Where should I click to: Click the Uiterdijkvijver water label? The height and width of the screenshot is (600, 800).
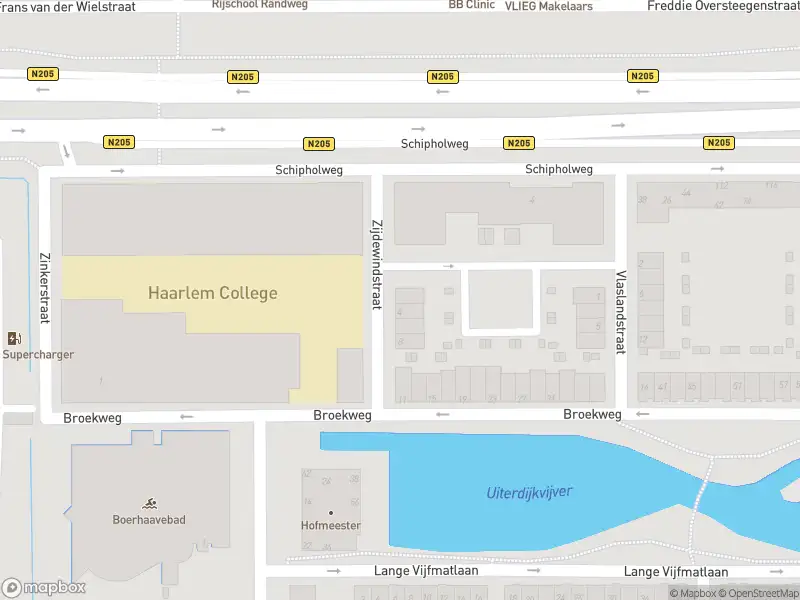click(x=529, y=493)
